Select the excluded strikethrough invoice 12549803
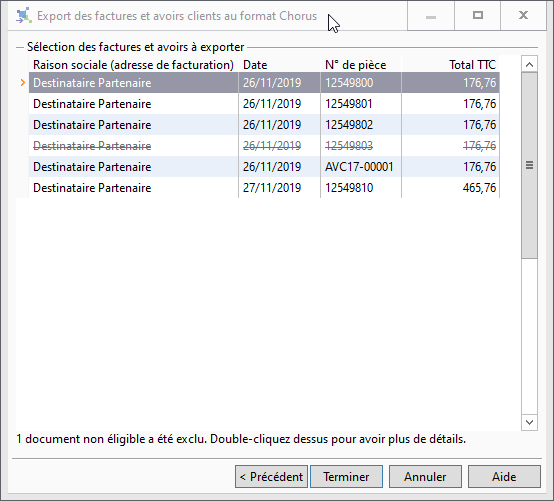 tap(264, 146)
